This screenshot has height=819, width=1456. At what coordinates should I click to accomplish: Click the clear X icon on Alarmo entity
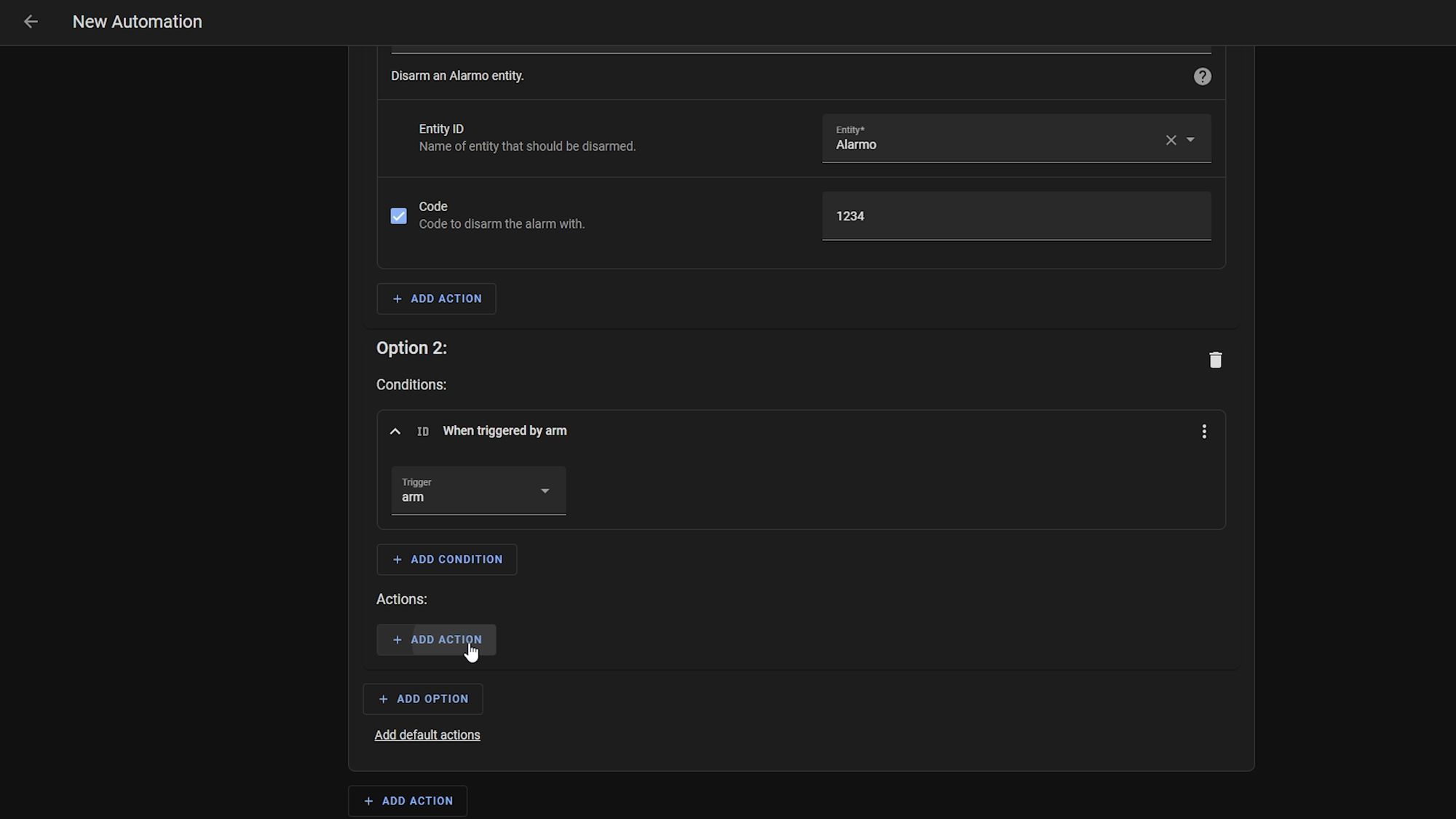(1171, 139)
